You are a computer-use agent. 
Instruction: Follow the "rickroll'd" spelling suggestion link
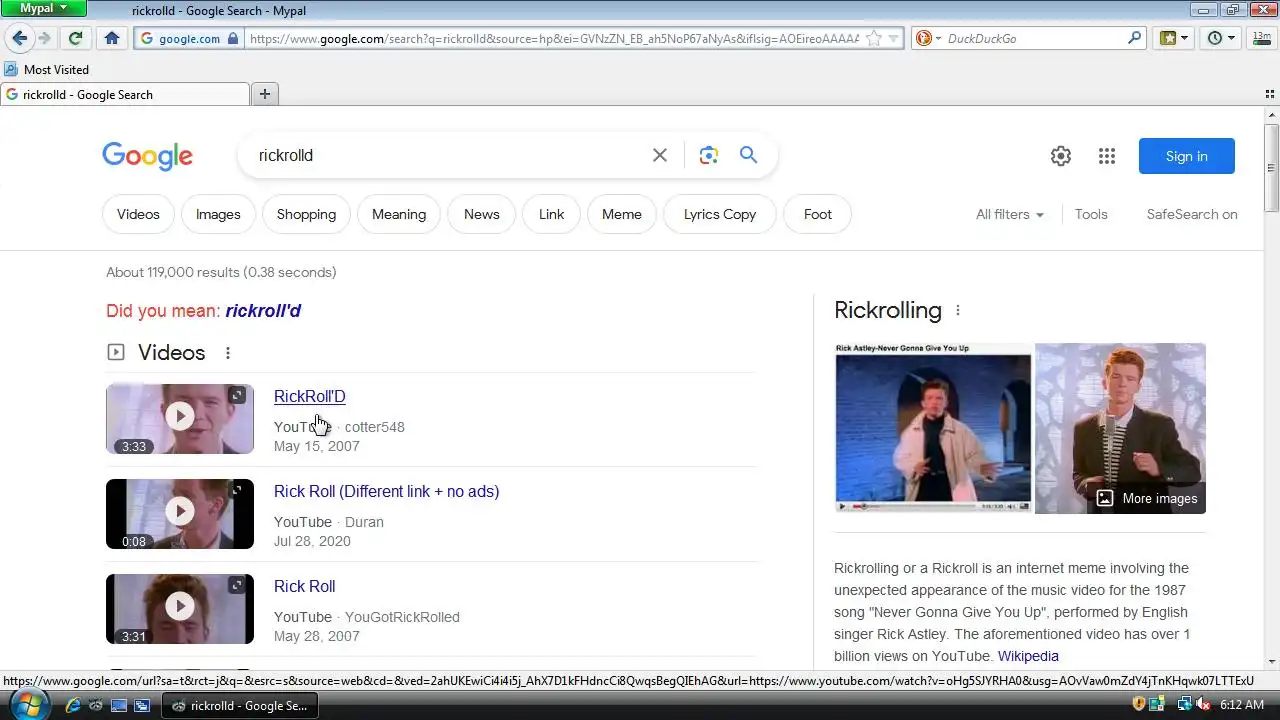pyautogui.click(x=263, y=310)
